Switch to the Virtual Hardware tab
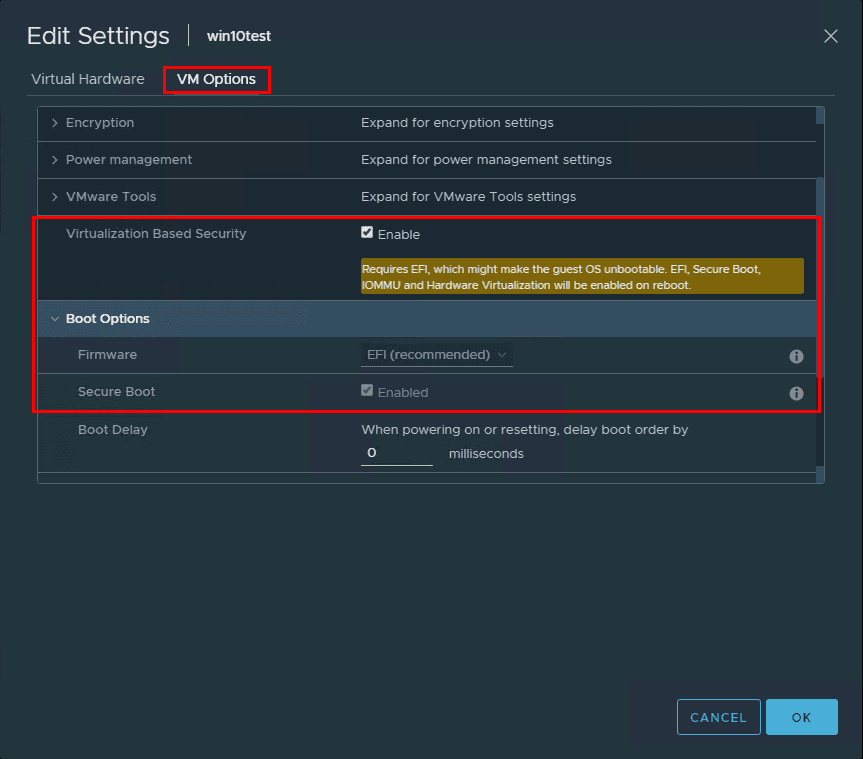 point(88,79)
